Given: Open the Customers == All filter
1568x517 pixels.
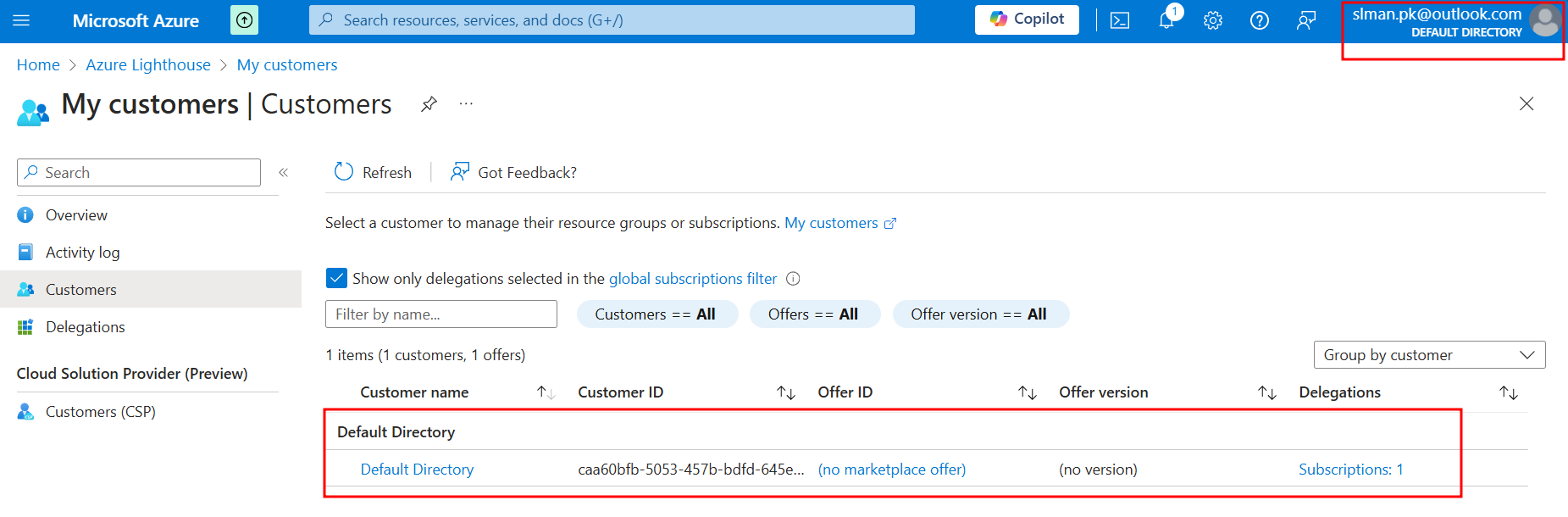Looking at the screenshot, I should click(657, 314).
